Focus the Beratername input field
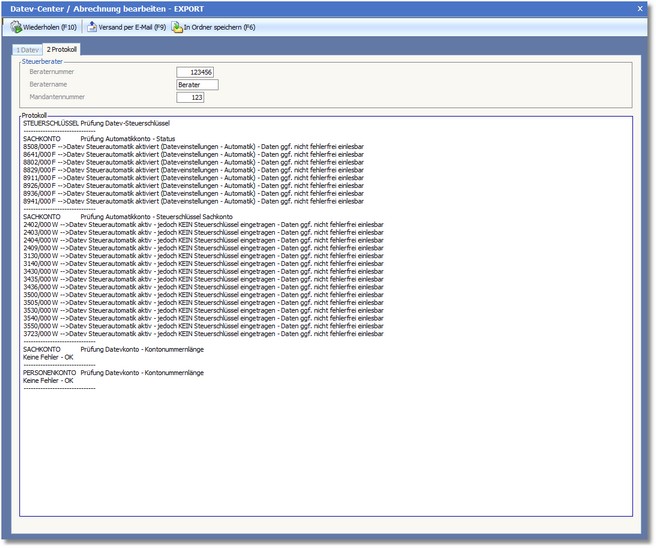The width and height of the screenshot is (656, 548). [196, 85]
